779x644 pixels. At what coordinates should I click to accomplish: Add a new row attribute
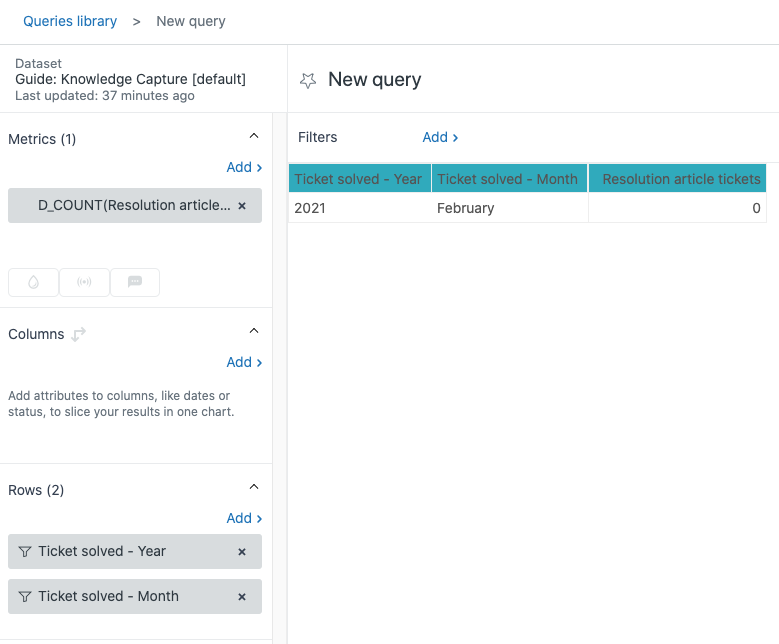point(244,518)
